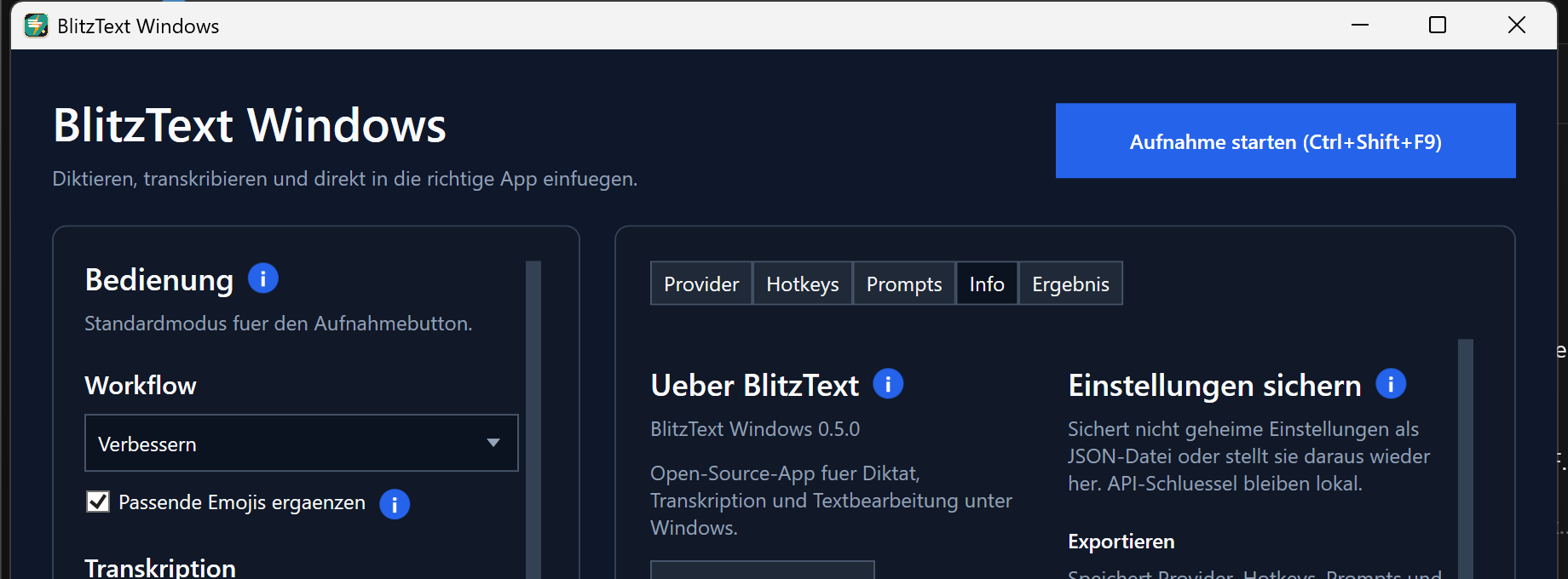Open the Workflow dropdown showing Verbessern
This screenshot has height=579, width=1568.
click(302, 443)
